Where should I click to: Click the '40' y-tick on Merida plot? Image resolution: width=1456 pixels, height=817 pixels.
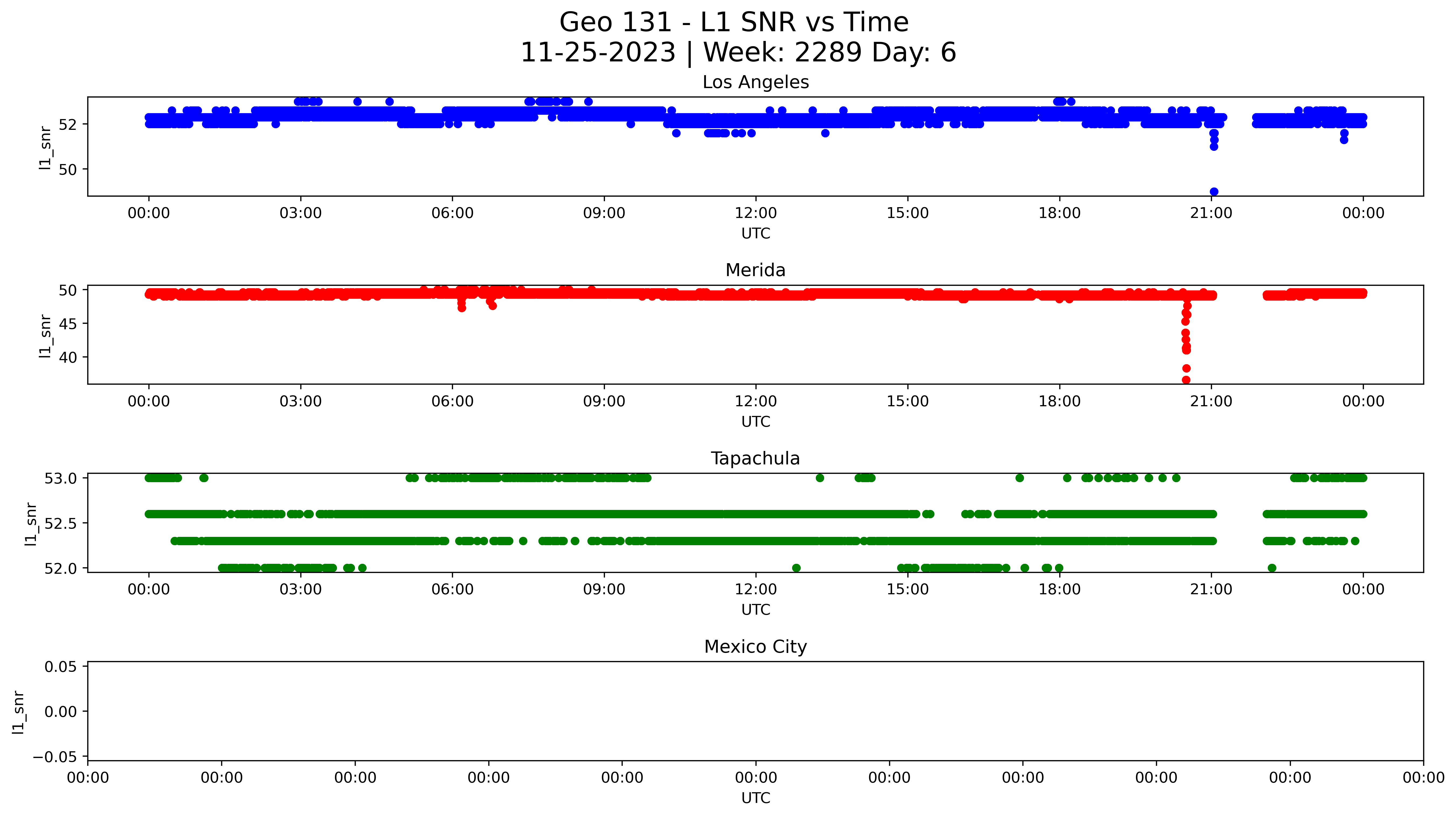click(68, 357)
